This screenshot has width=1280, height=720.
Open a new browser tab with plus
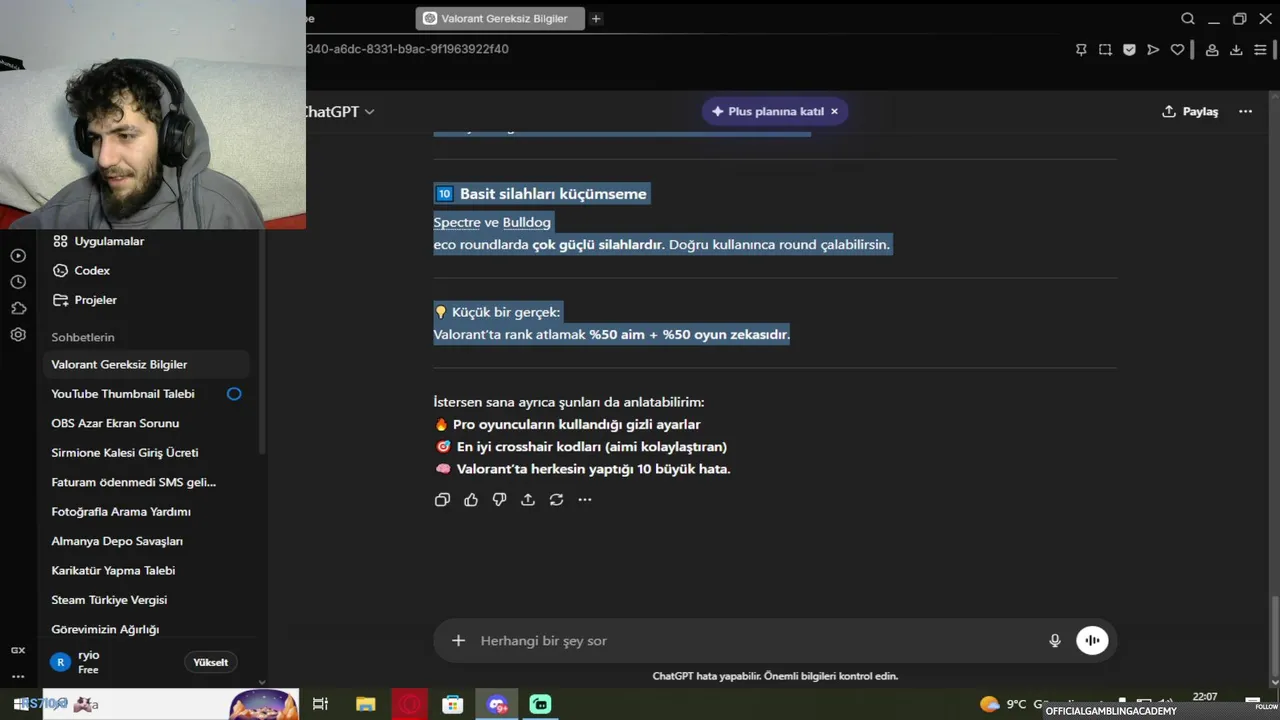pyautogui.click(x=596, y=18)
